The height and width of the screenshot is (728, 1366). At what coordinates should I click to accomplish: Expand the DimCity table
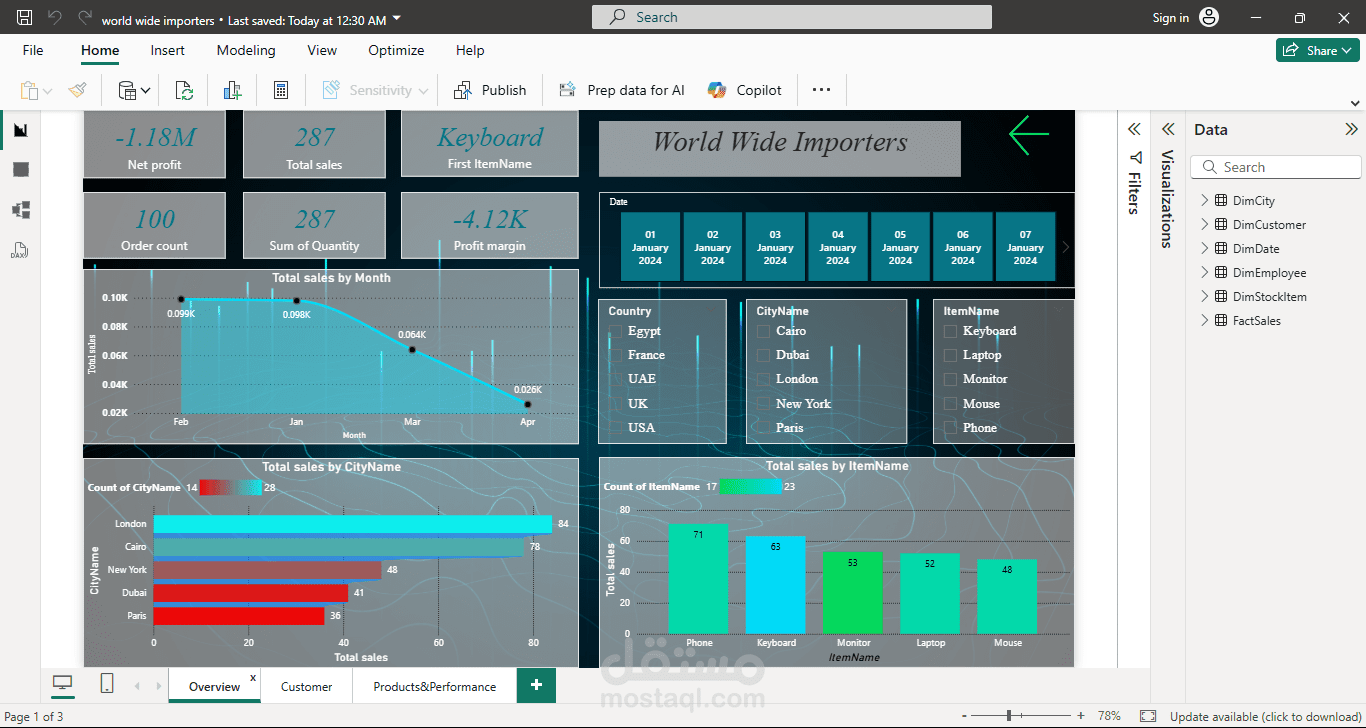click(x=1204, y=201)
